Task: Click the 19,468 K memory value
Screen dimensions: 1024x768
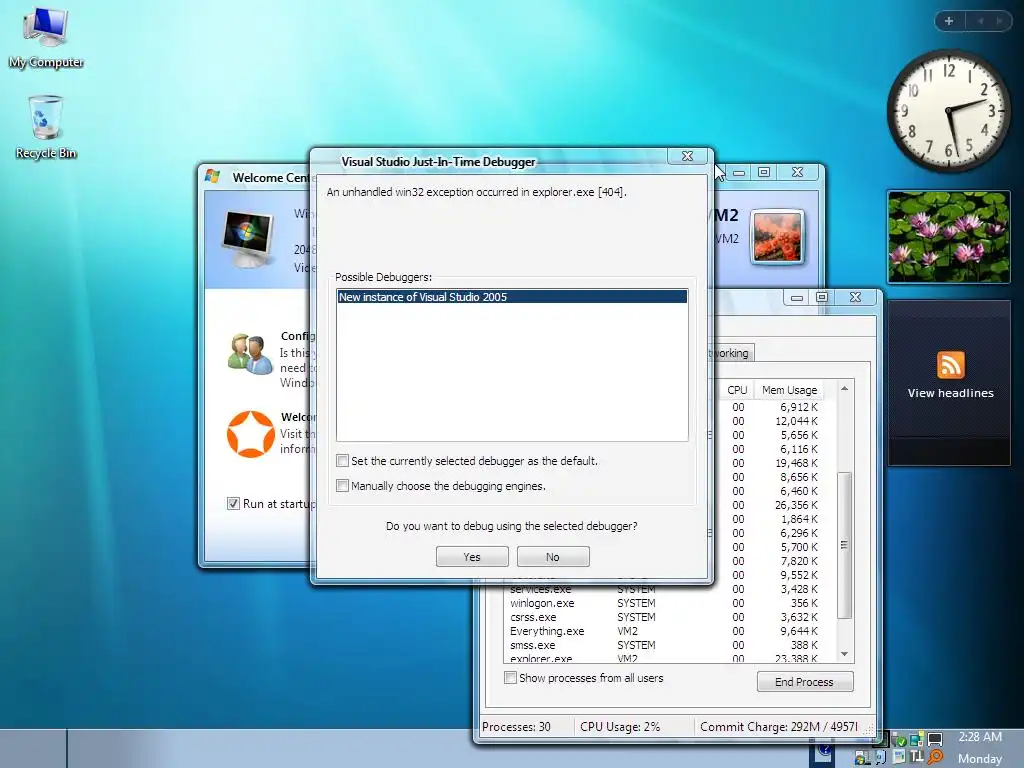Action: point(796,463)
